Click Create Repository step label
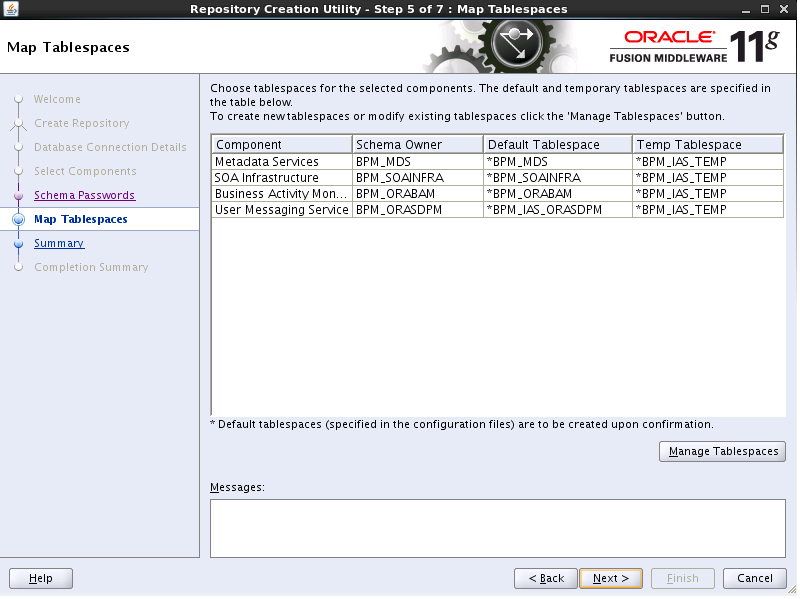Screen dimensions: 800x599 82,123
